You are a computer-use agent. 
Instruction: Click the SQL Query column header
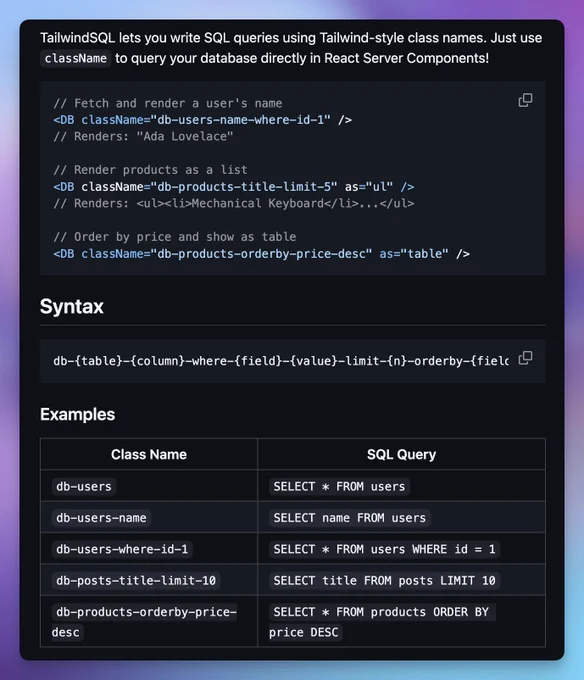click(x=401, y=454)
